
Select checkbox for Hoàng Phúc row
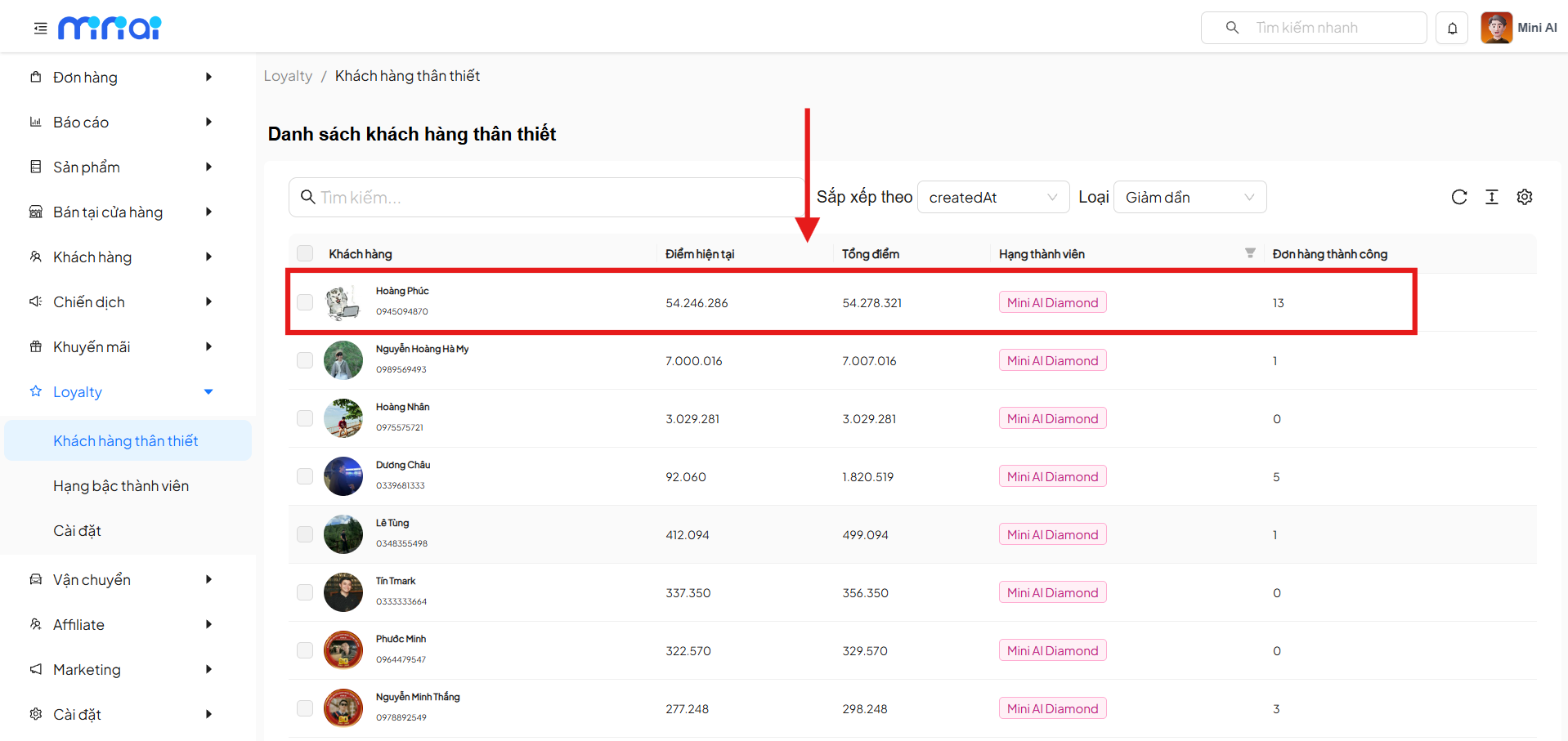pyautogui.click(x=305, y=302)
